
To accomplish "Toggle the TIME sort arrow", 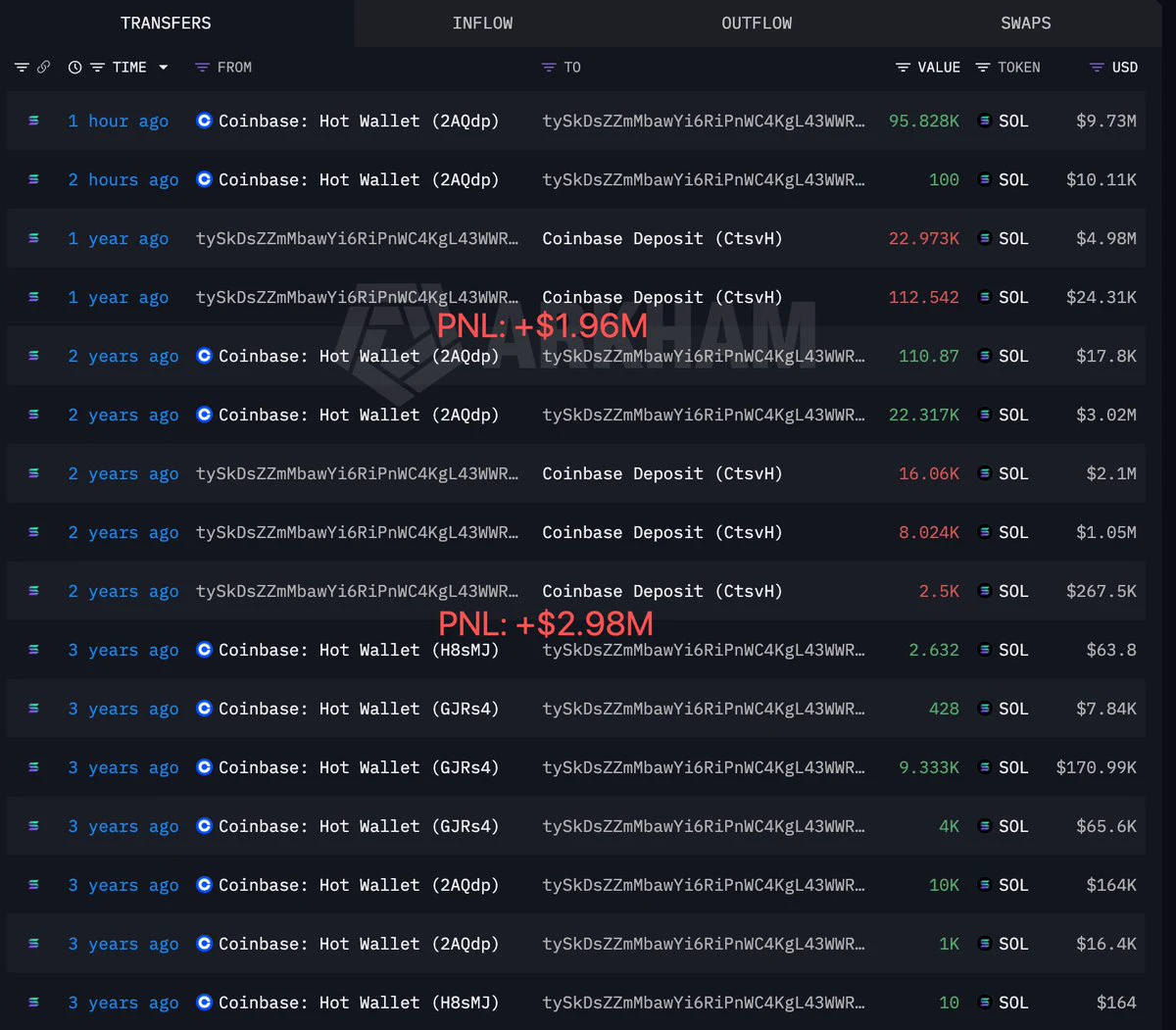I will pyautogui.click(x=163, y=68).
